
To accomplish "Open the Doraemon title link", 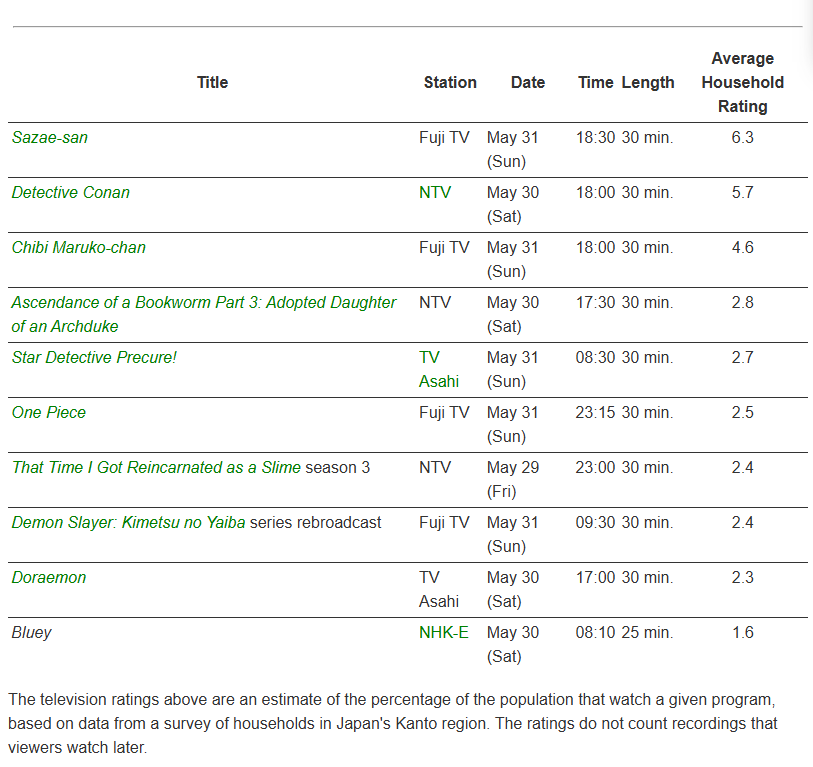I will (x=49, y=577).
